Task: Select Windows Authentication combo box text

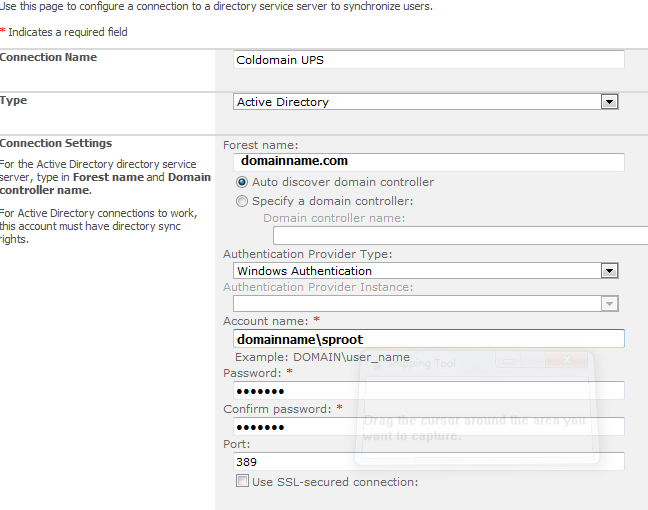Action: (305, 271)
